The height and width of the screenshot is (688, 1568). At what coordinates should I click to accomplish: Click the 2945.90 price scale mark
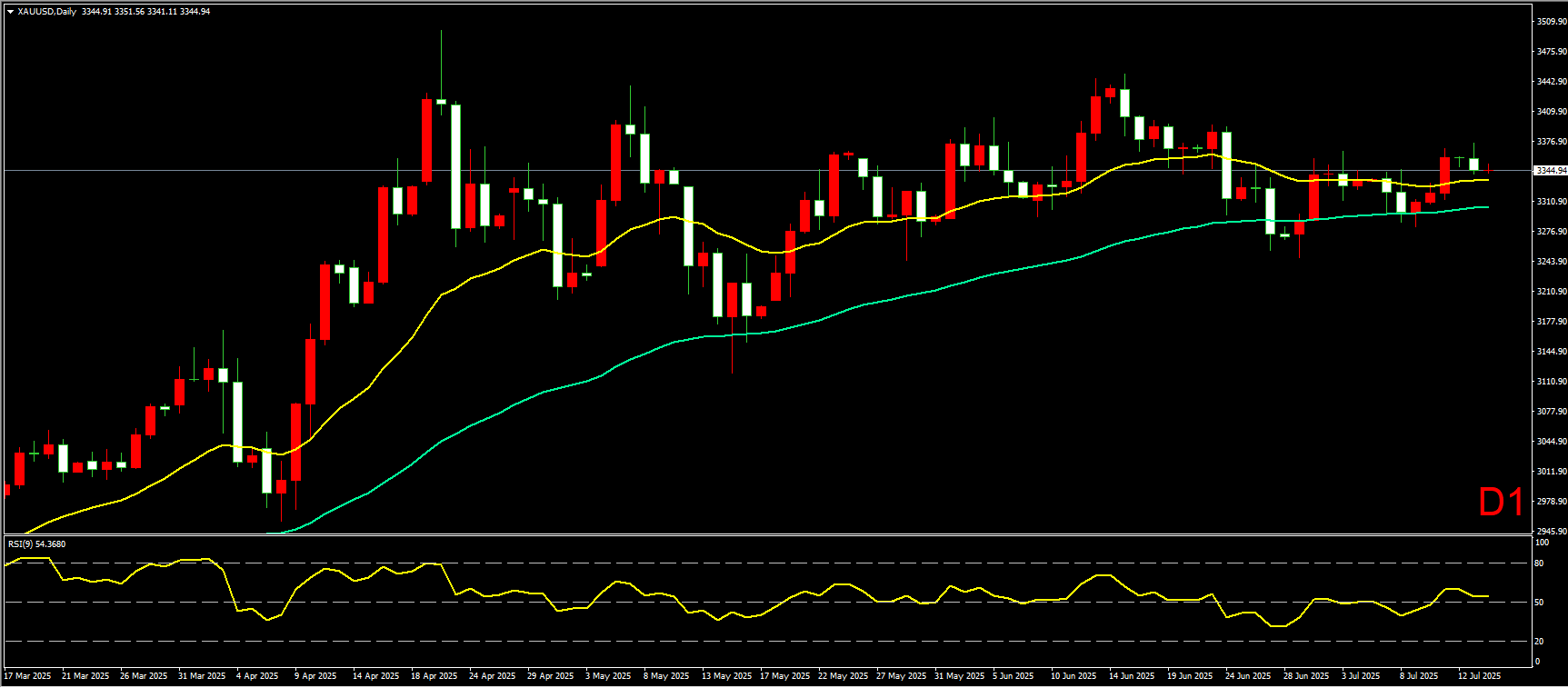pyautogui.click(x=1551, y=532)
